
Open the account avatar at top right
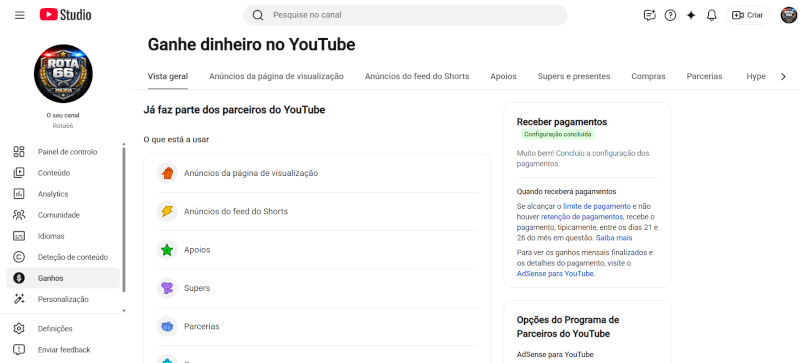pyautogui.click(x=789, y=15)
